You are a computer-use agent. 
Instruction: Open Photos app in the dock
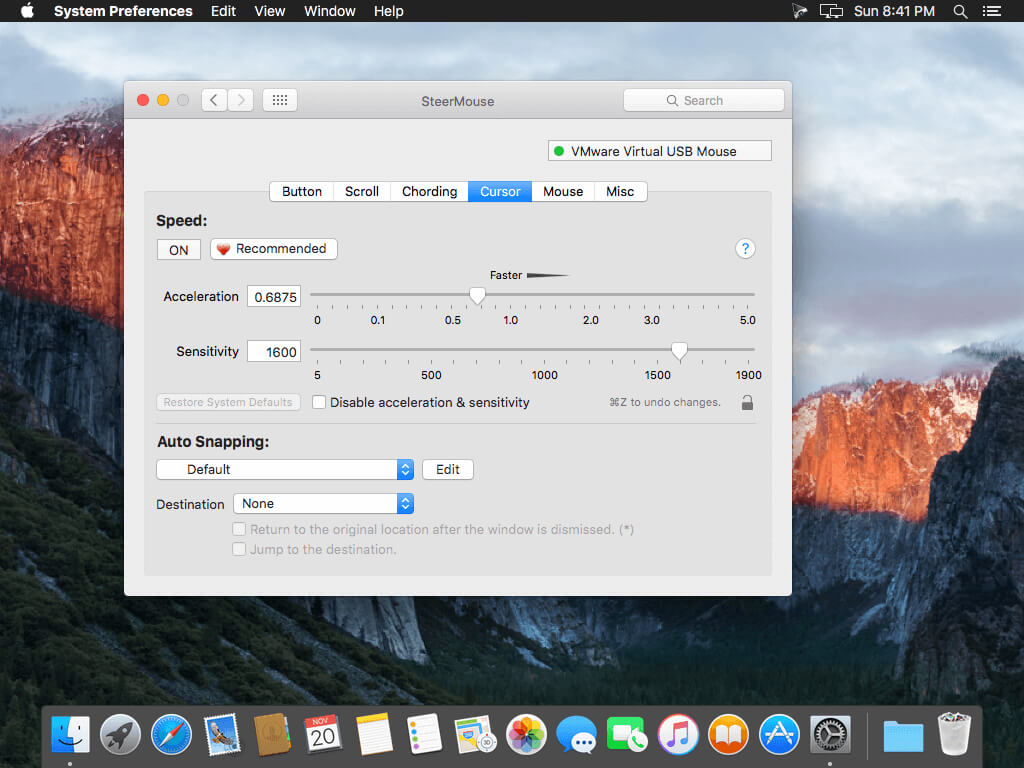524,735
